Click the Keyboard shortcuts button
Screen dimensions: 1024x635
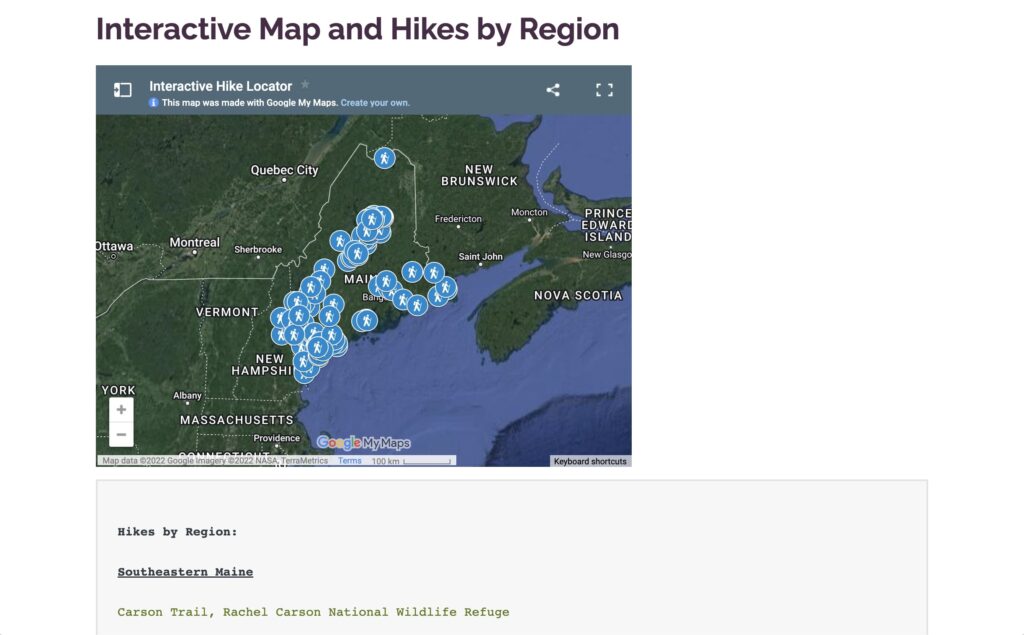click(590, 461)
